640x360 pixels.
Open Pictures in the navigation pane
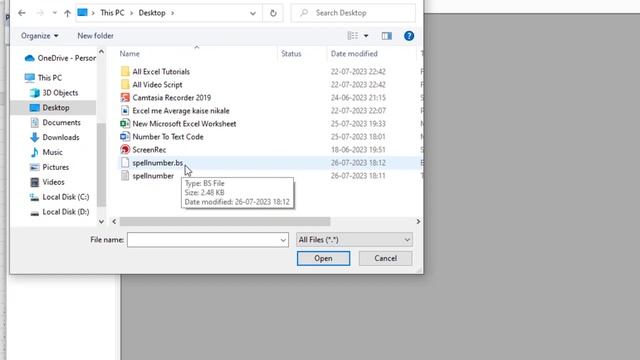pos(49,167)
